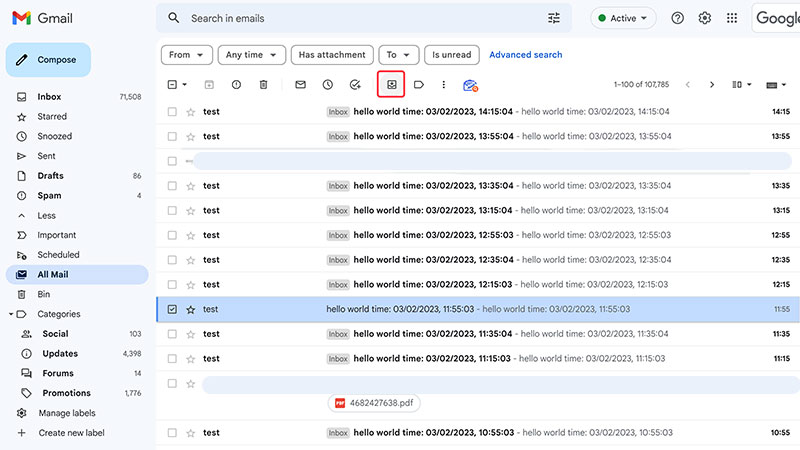Select the 11:35:04 email checkbox
The width and height of the screenshot is (800, 450).
(172, 334)
